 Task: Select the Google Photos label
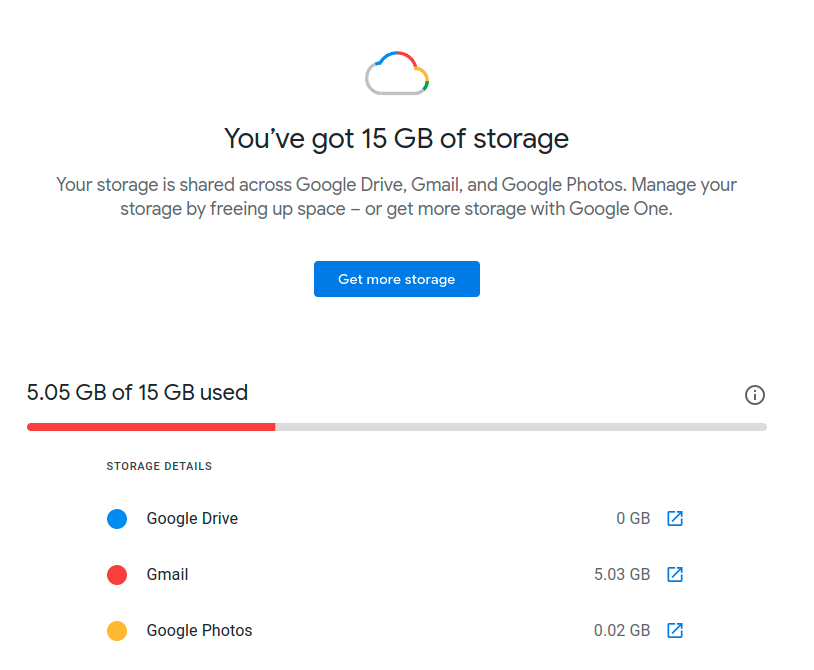coord(199,631)
